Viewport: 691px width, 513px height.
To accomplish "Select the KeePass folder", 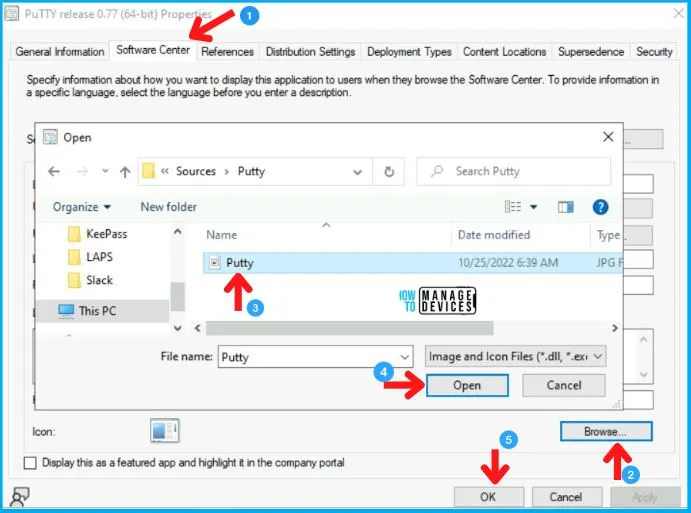I will point(98,234).
